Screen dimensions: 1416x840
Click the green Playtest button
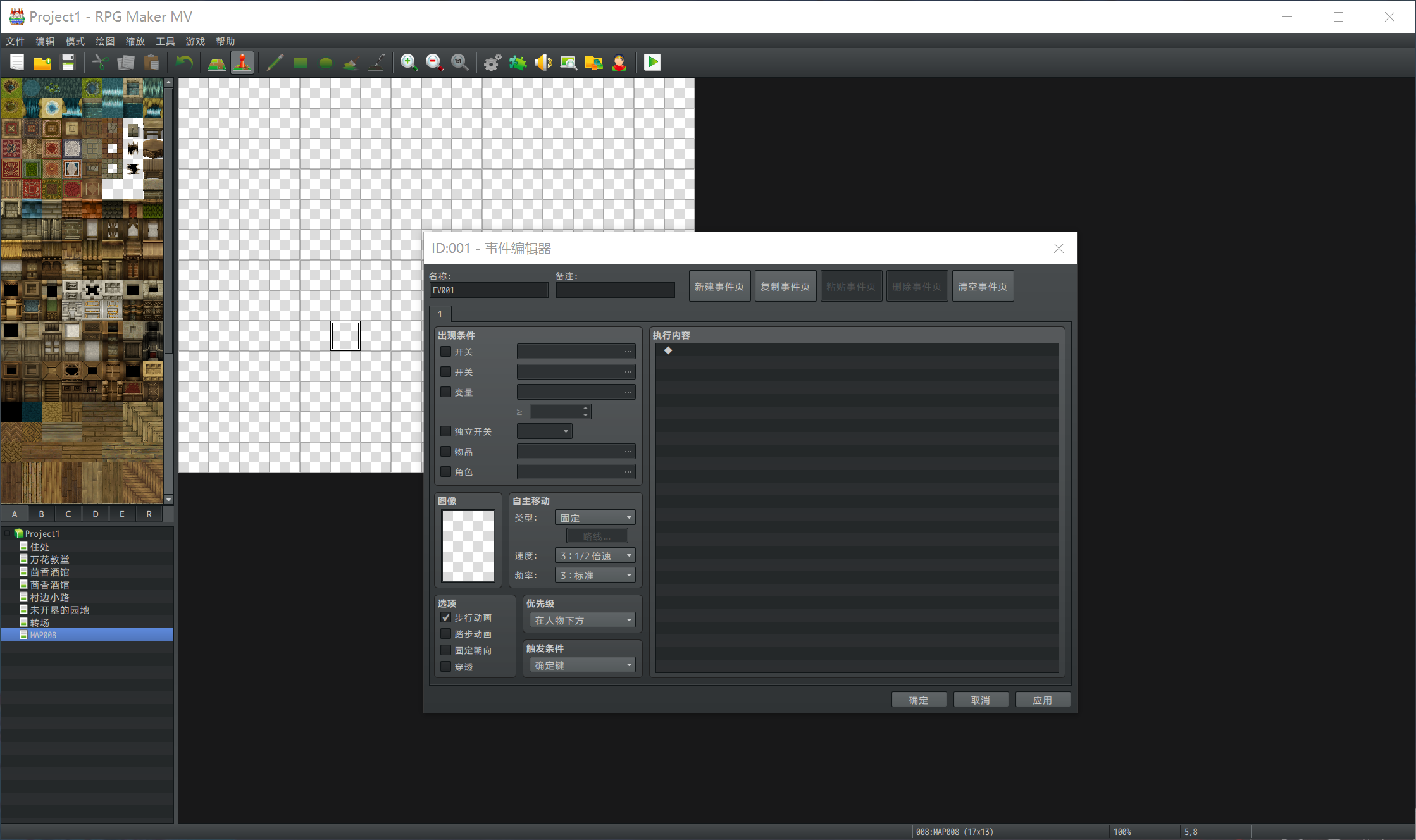point(652,63)
